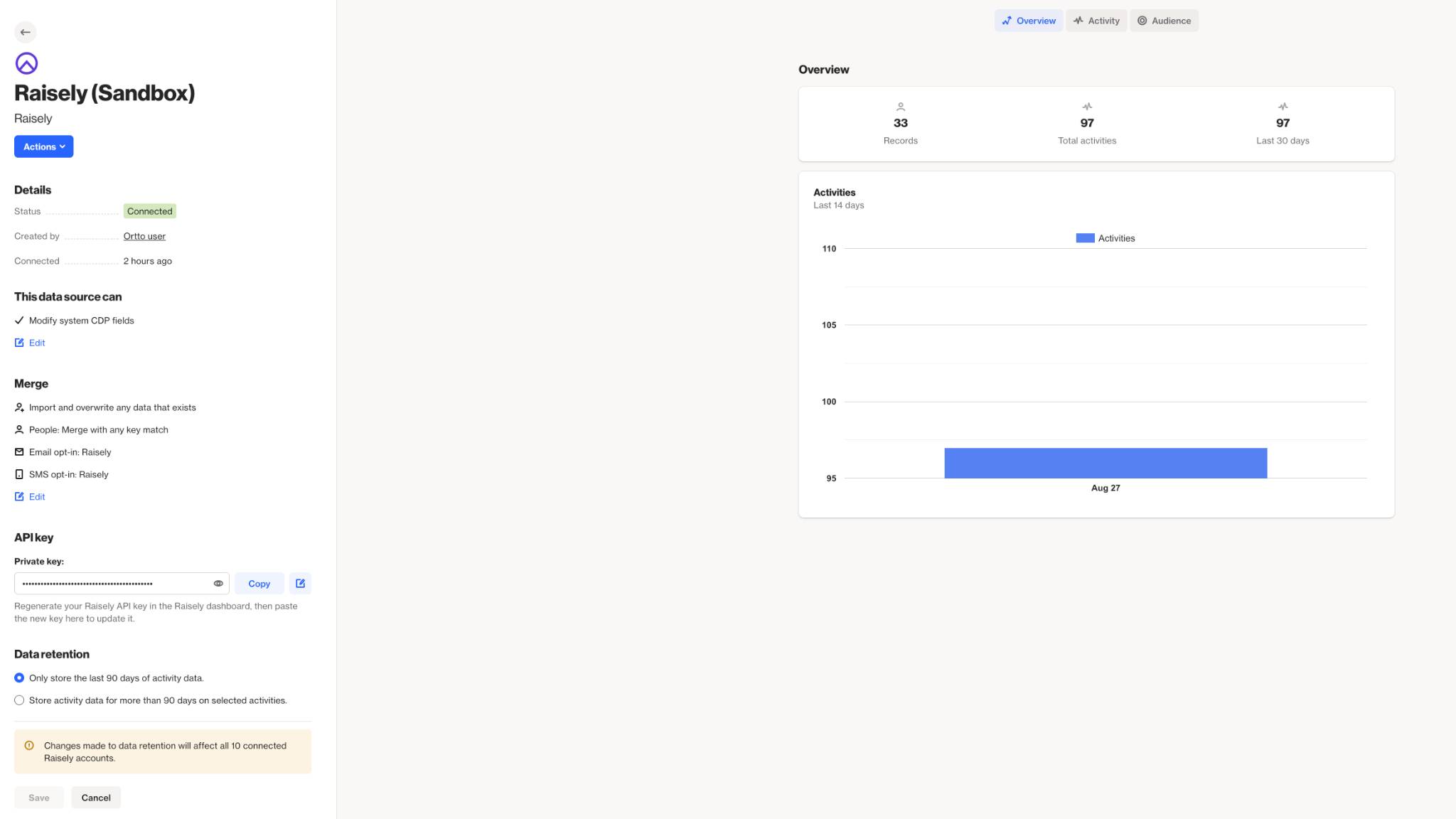The image size is (1456, 819).
Task: Open the Actions dropdown button
Action: [43, 146]
